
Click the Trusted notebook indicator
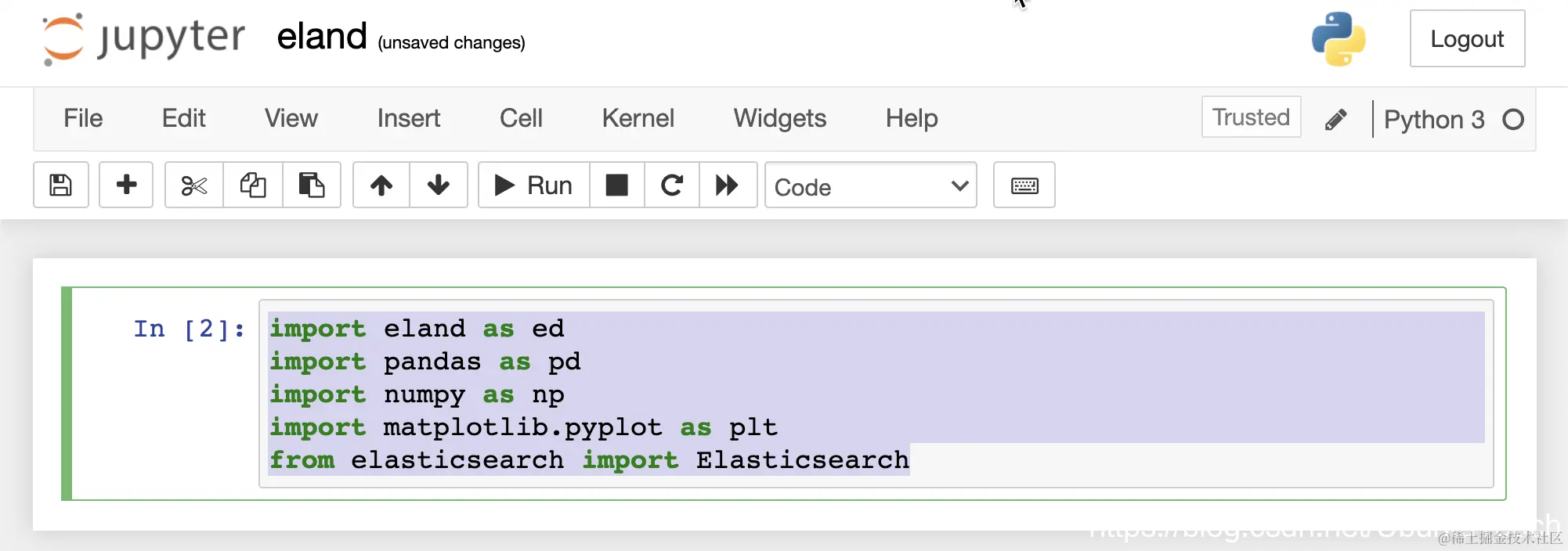tap(1251, 117)
